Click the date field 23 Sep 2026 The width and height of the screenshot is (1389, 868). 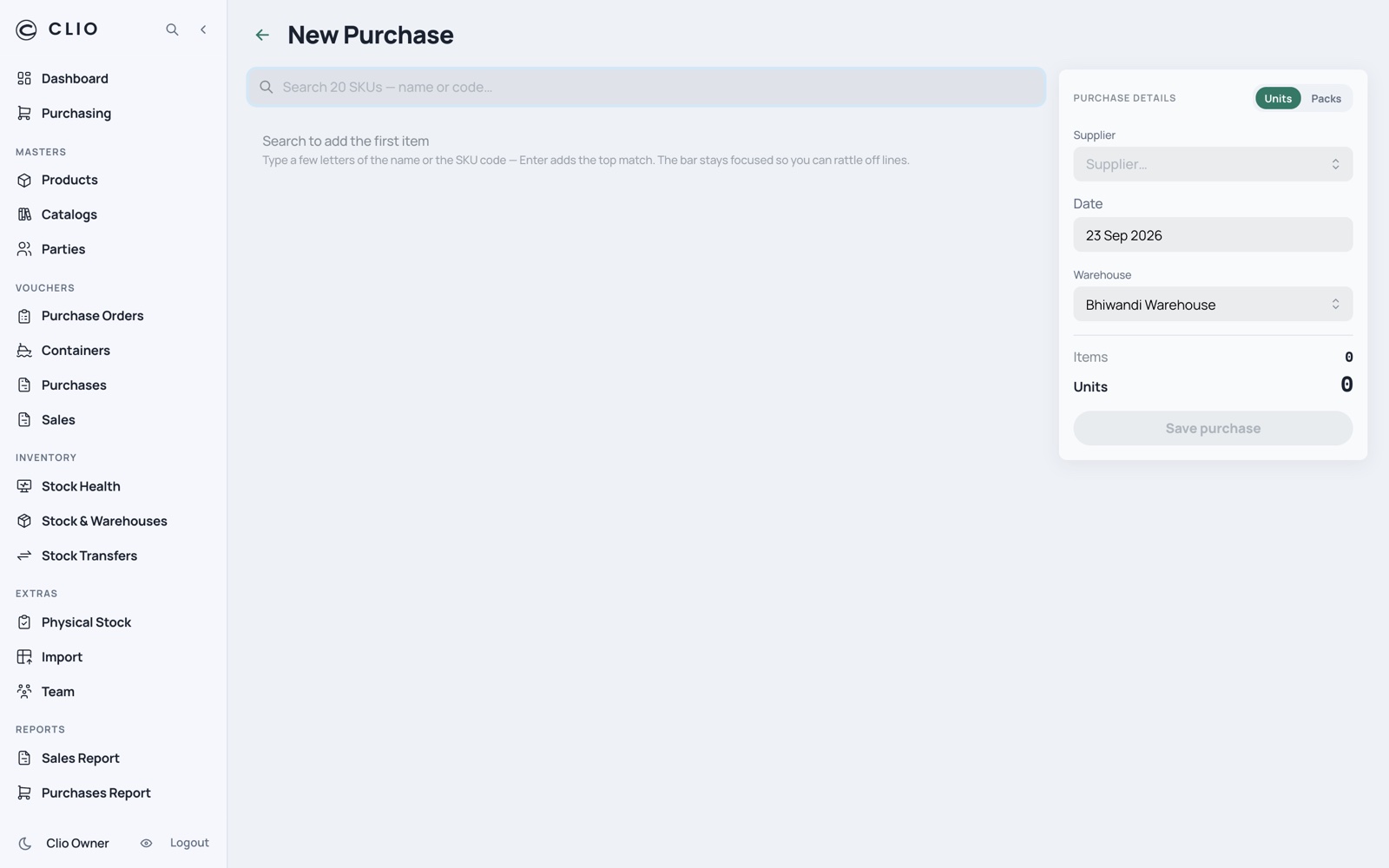click(1213, 234)
